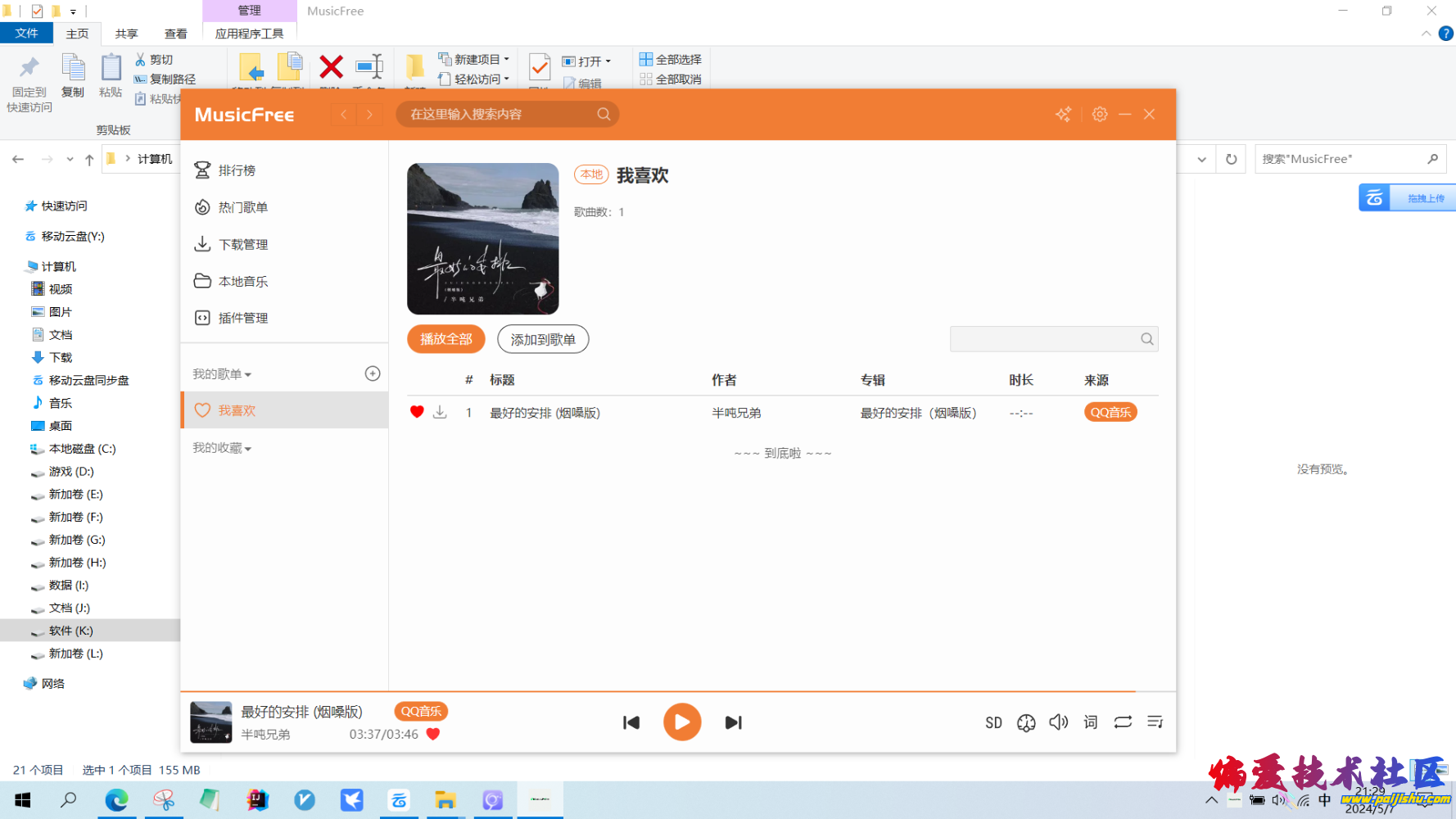This screenshot has height=819, width=1456.
Task: Open playback speed gauge icon
Action: [1026, 722]
